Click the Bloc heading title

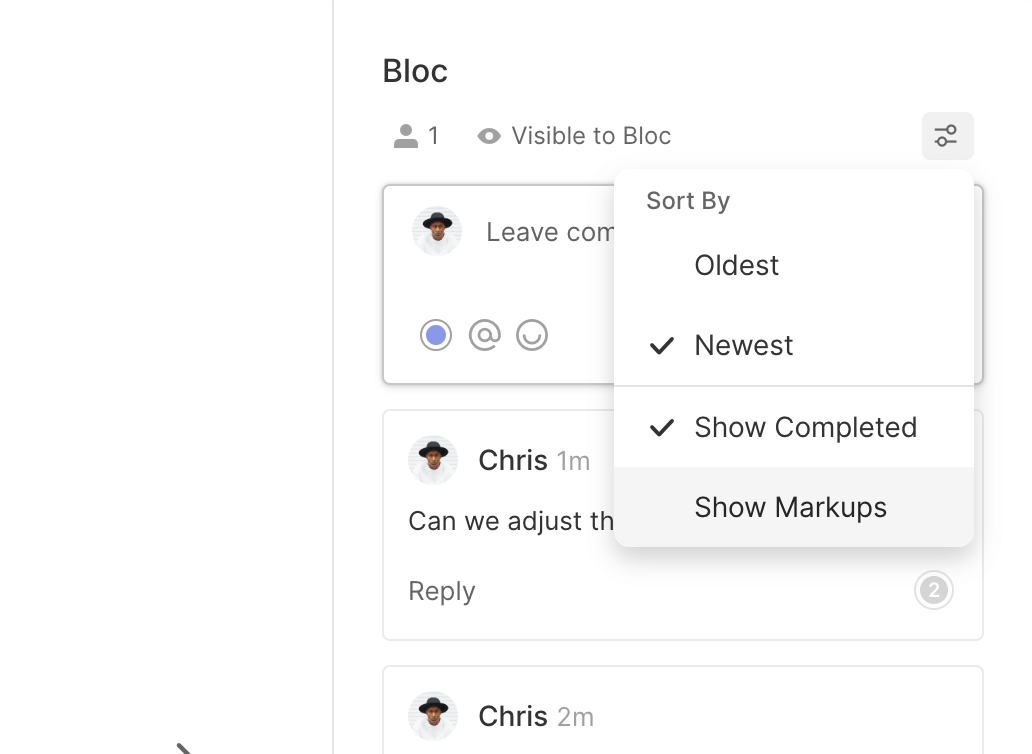tap(415, 71)
